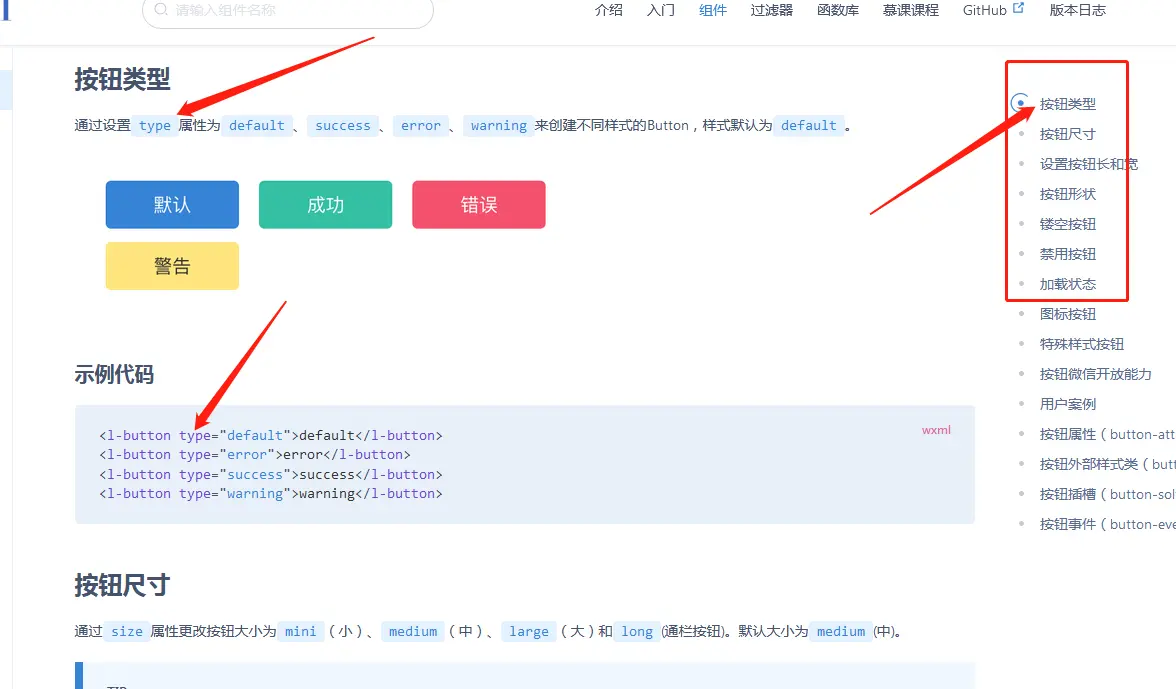Image resolution: width=1176 pixels, height=689 pixels.
Task: Click the inline code 'size'
Action: coord(127,631)
